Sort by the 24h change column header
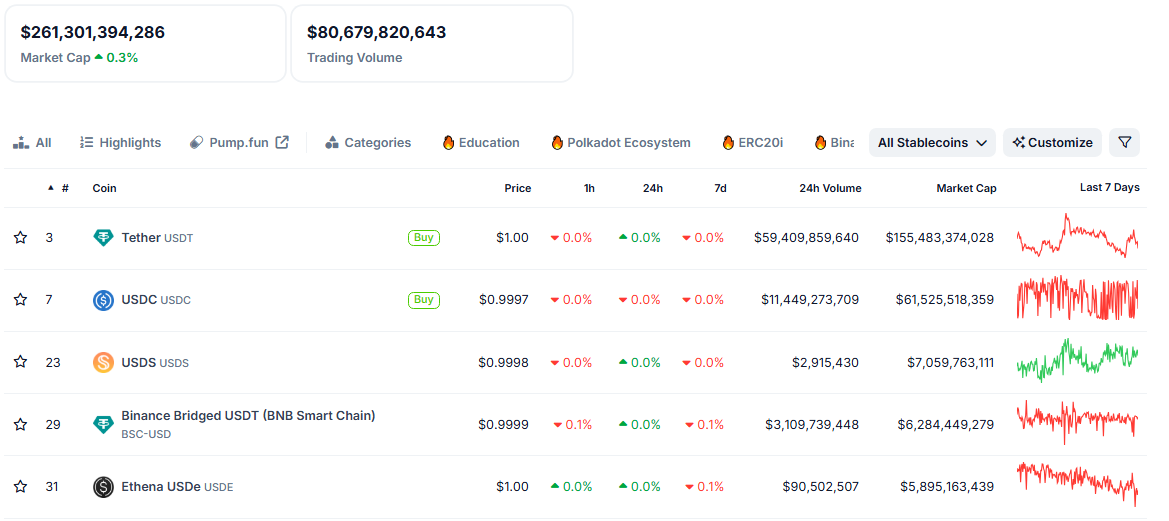Viewport: 1169px width, 521px height. point(652,188)
